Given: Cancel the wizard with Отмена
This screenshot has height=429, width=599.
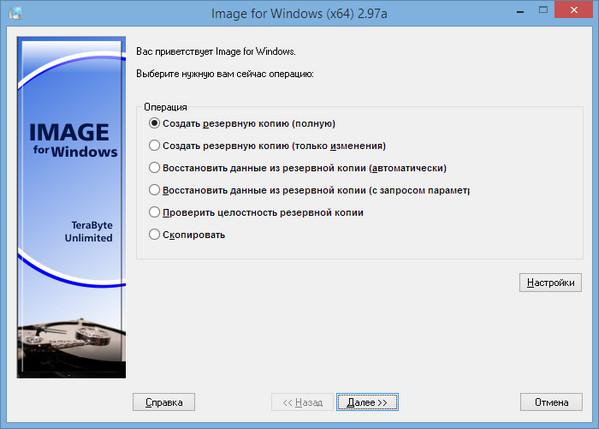Looking at the screenshot, I should (551, 402).
